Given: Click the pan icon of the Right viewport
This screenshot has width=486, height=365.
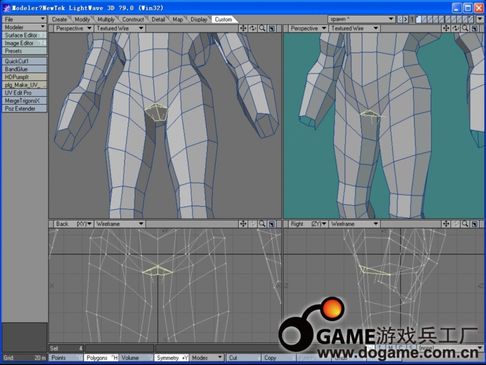Looking at the screenshot, I should pyautogui.click(x=446, y=224).
